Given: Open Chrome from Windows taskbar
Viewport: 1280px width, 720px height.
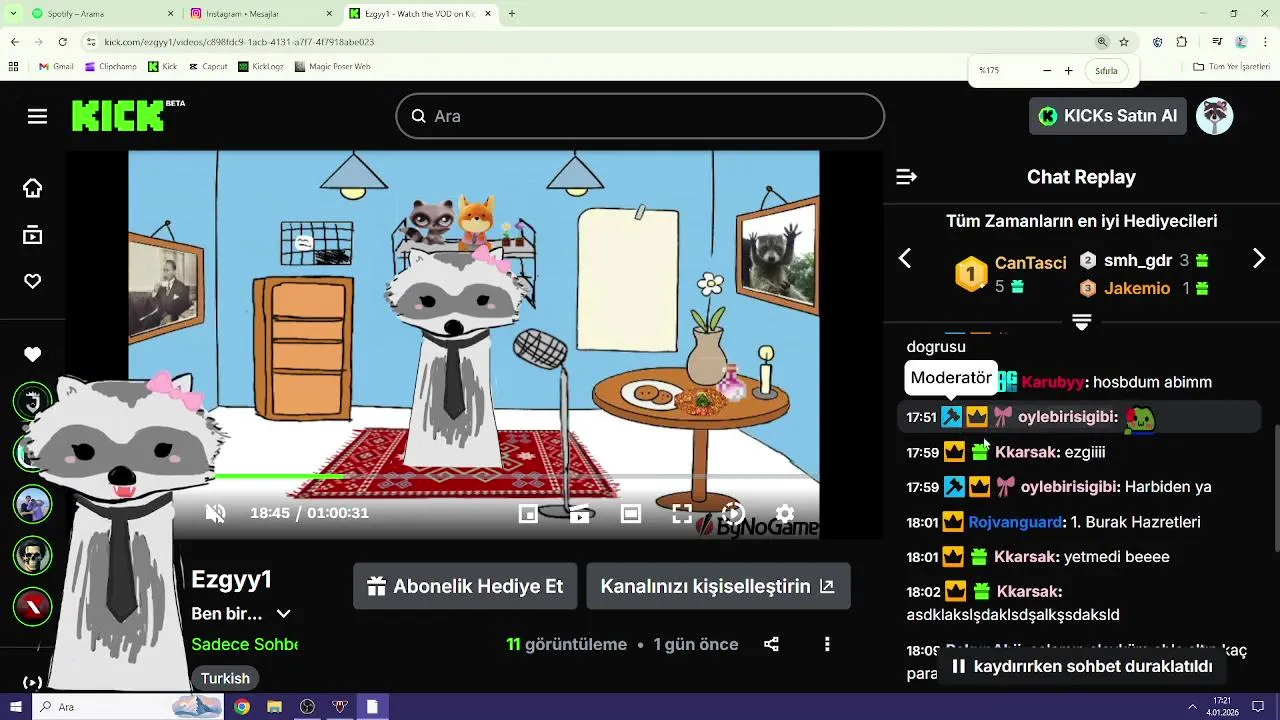Looking at the screenshot, I should click(x=242, y=707).
